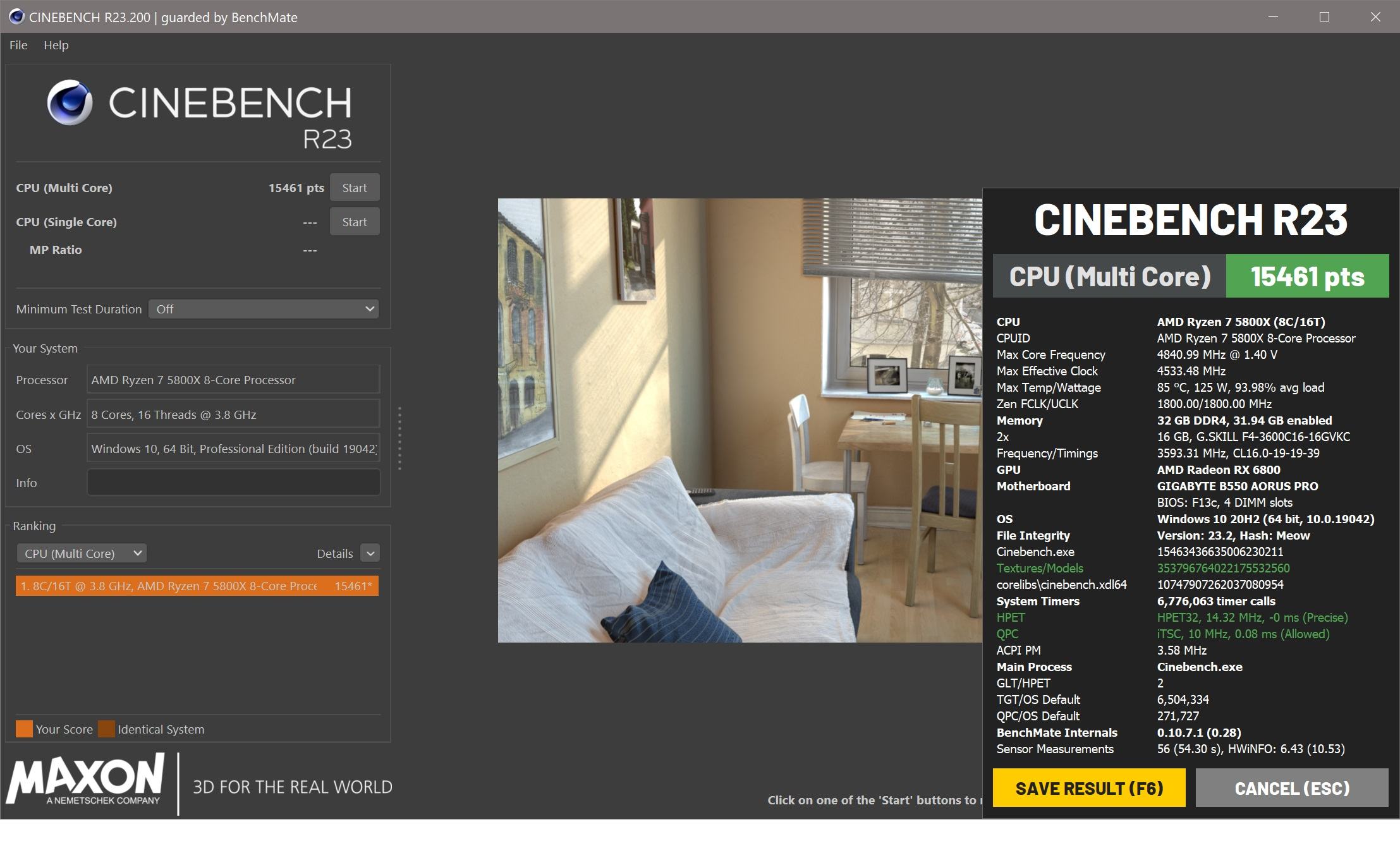Click the '0.10.7.1 (0.28)' BenchMate Internals value
The image size is (1400, 853).
(1199, 732)
